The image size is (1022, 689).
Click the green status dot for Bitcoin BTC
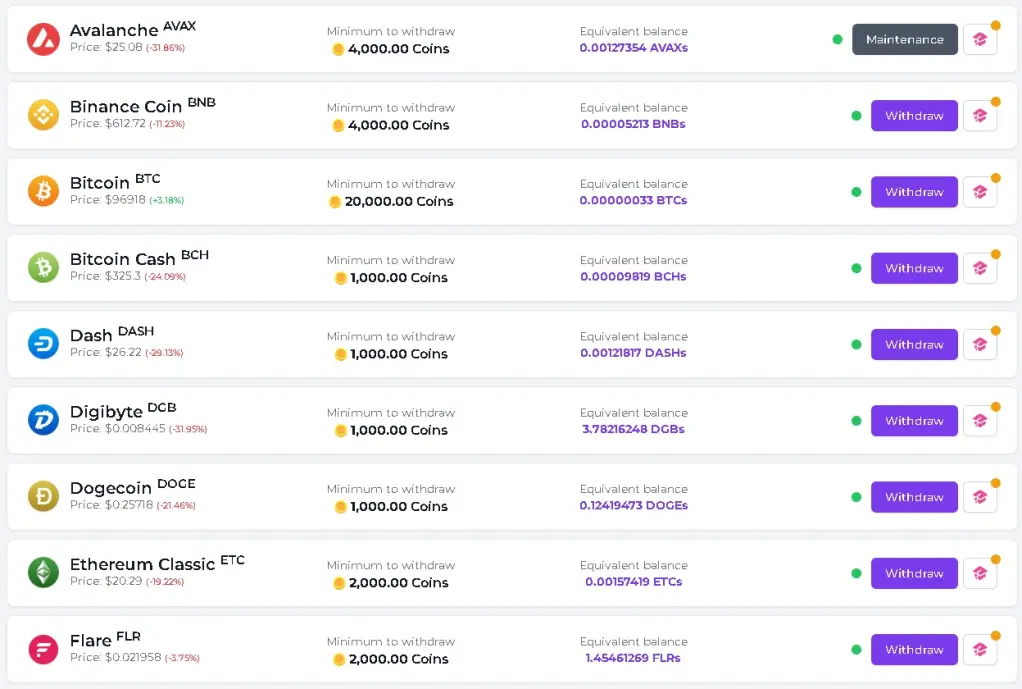coord(856,192)
